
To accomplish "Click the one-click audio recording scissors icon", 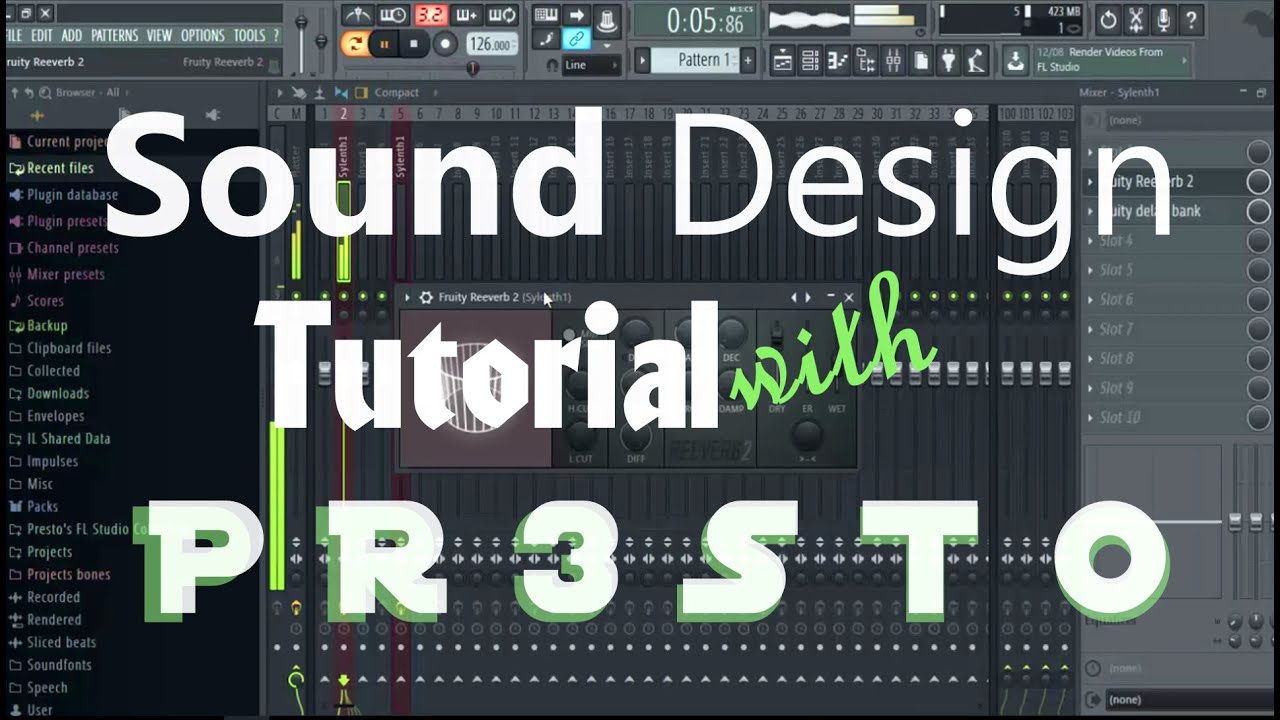I will tap(1136, 19).
